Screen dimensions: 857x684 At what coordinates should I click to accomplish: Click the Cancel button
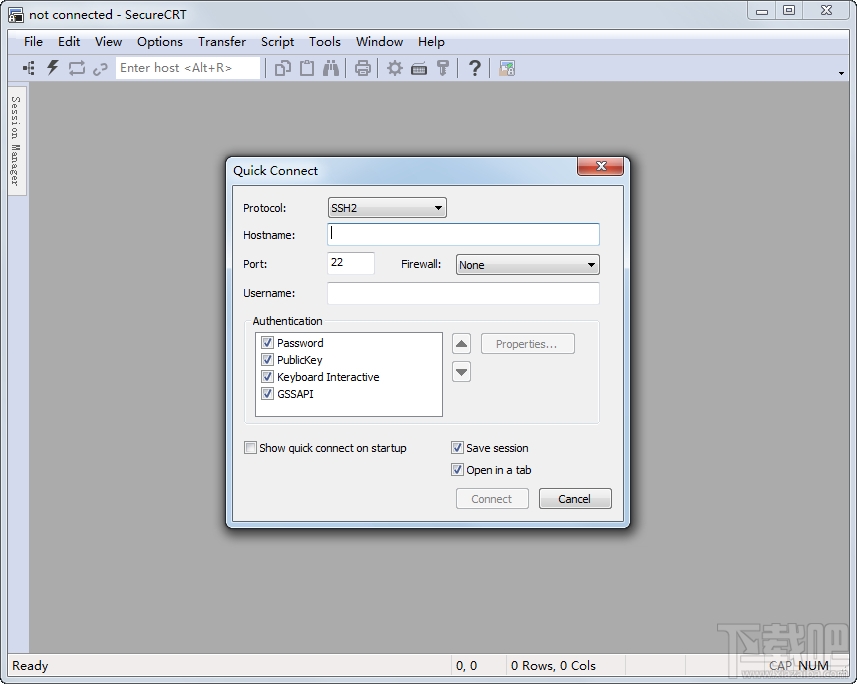(575, 499)
